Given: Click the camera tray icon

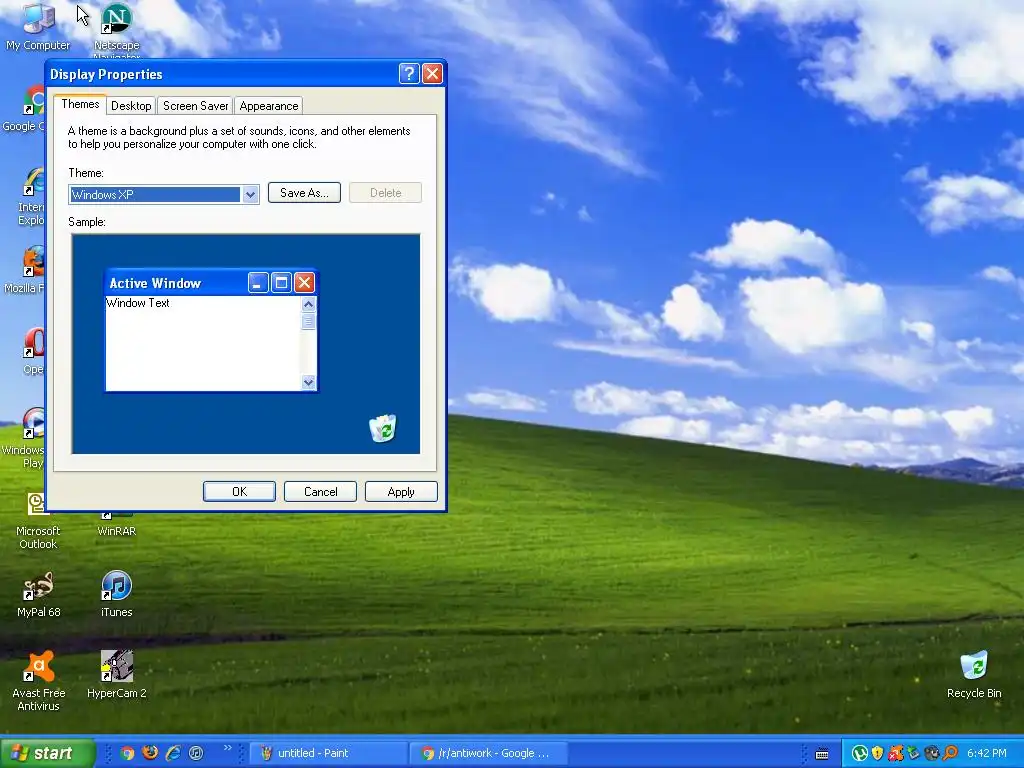Looking at the screenshot, I should (x=931, y=753).
